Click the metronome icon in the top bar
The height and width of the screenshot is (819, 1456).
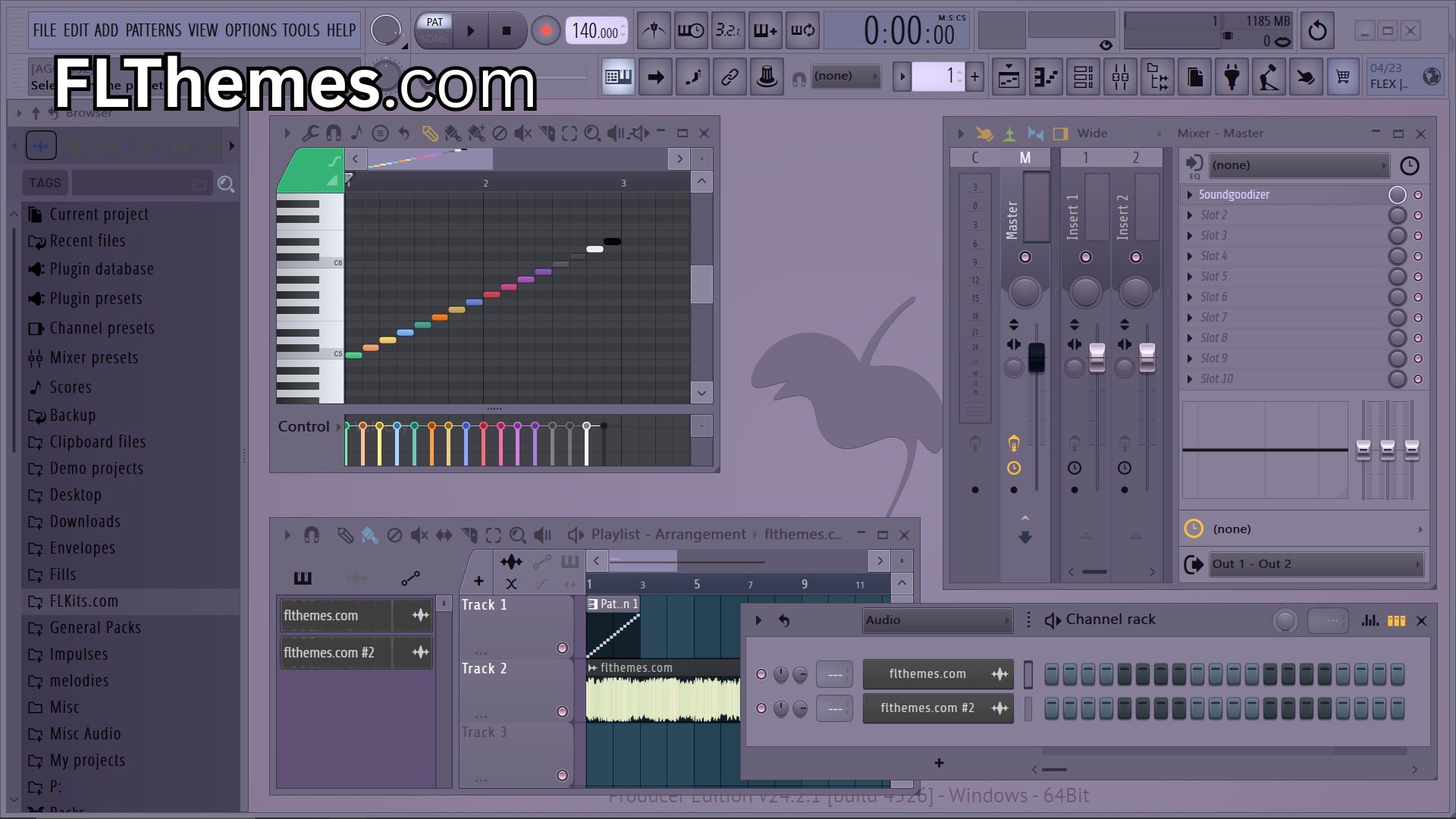[654, 30]
